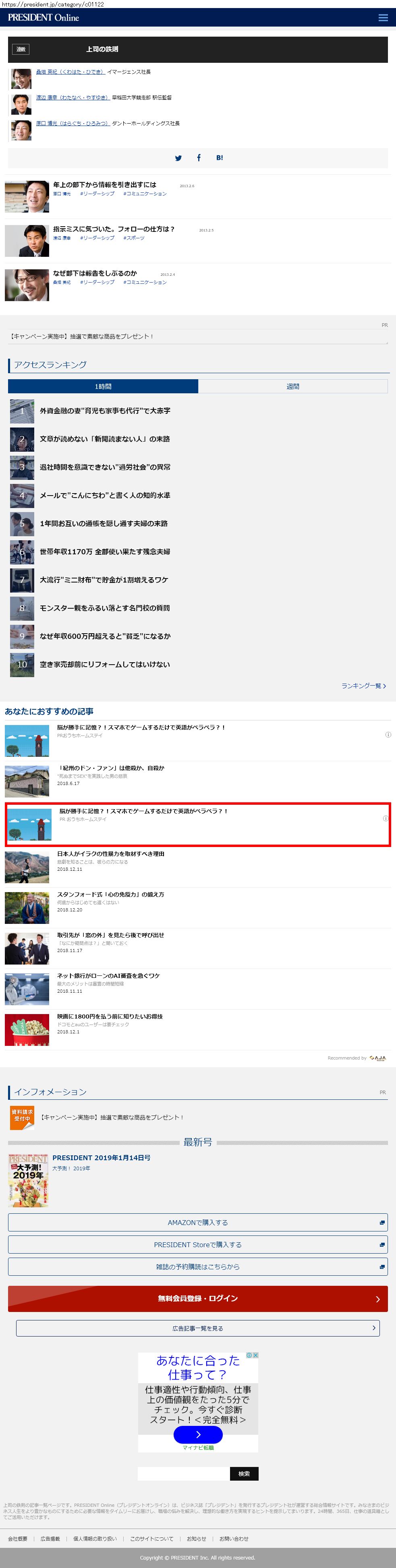Switch ranking to the 1時間 tab

(103, 386)
